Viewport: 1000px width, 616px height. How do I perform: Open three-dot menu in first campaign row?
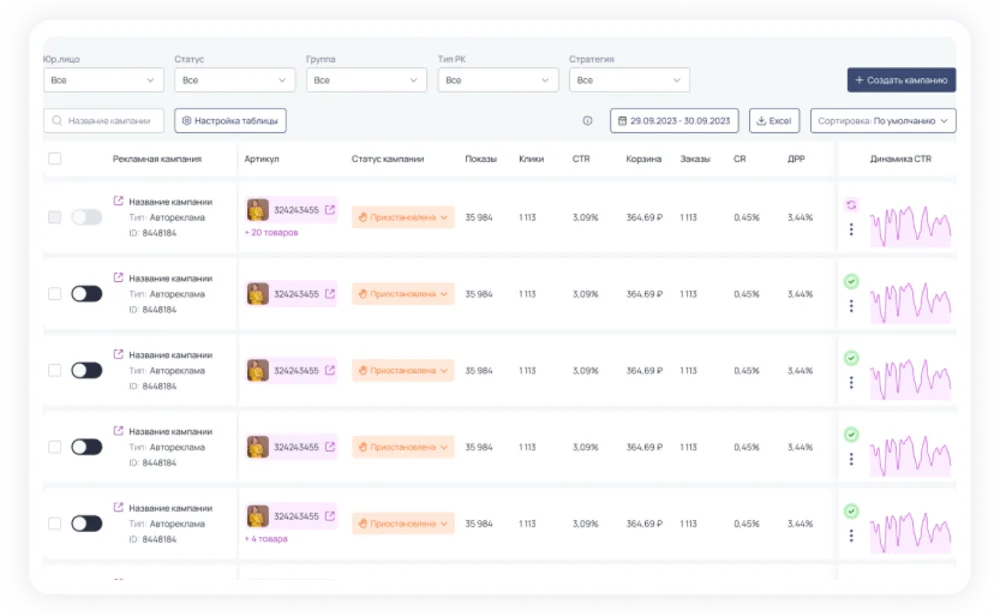[851, 230]
